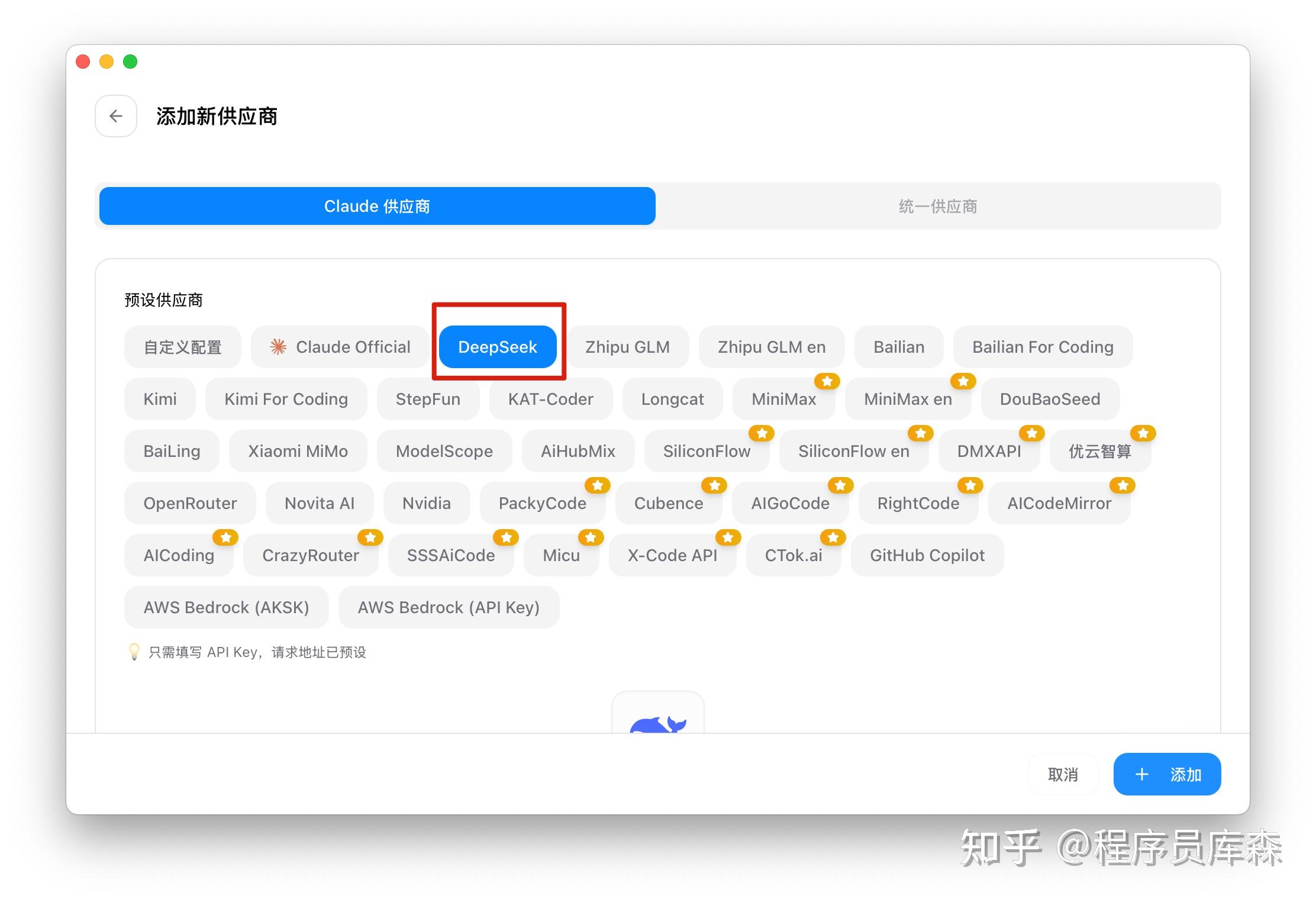Image resolution: width=1316 pixels, height=902 pixels.
Task: Select Bailian For Coding preset
Action: [x=1043, y=347]
